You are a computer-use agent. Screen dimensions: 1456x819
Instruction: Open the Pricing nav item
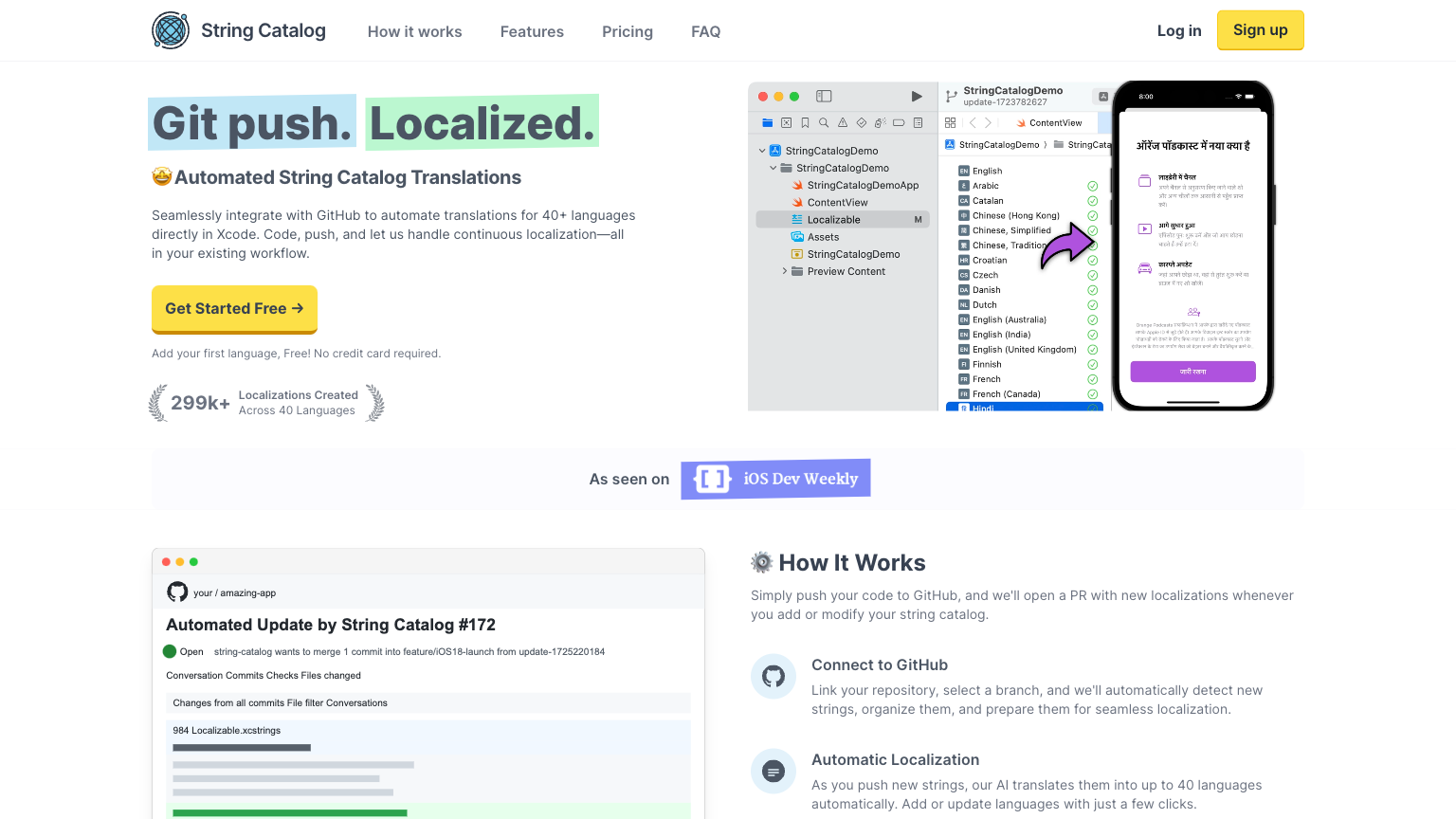(628, 31)
